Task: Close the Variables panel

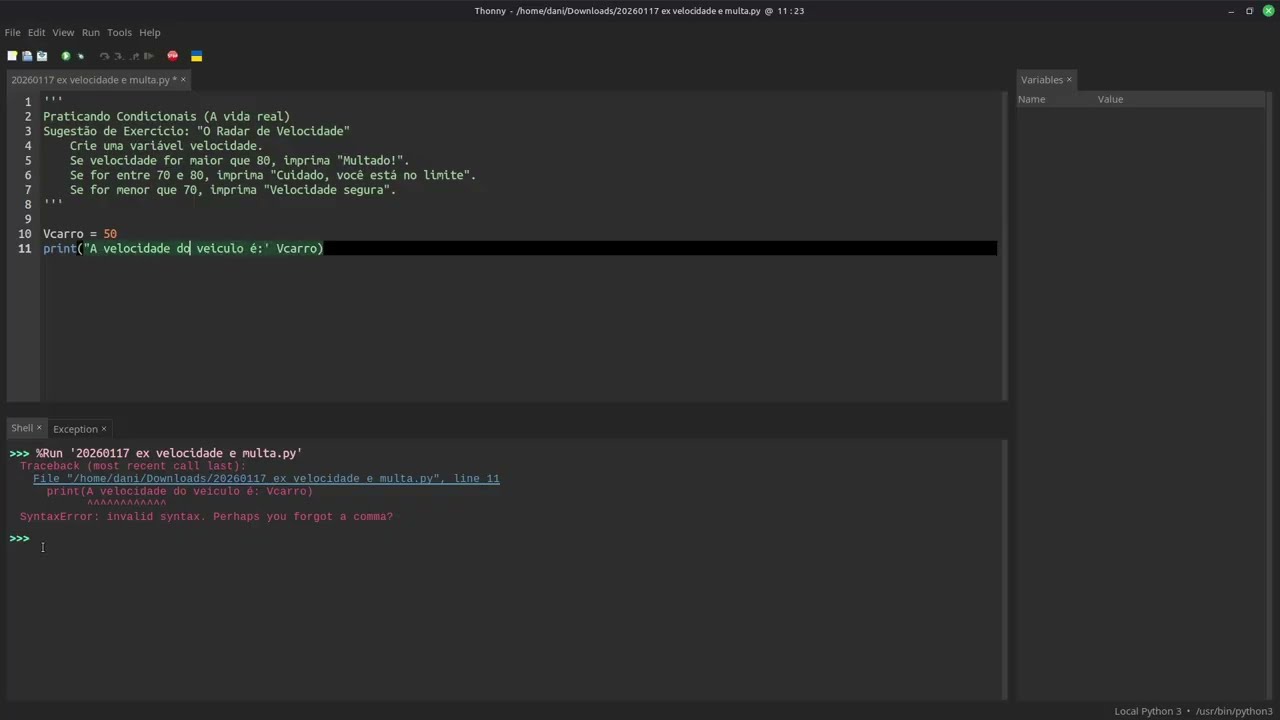Action: click(1069, 80)
